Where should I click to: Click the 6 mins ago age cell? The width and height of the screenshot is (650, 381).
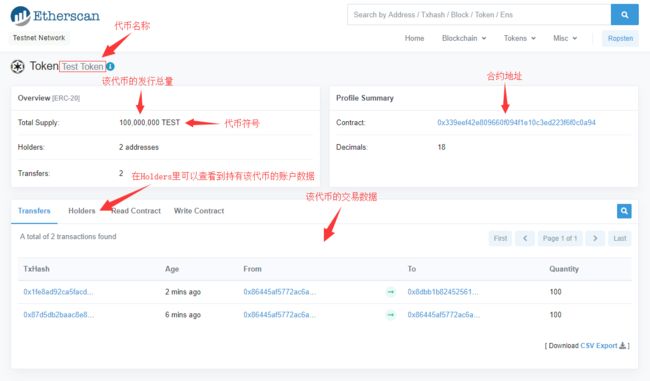tap(183, 315)
